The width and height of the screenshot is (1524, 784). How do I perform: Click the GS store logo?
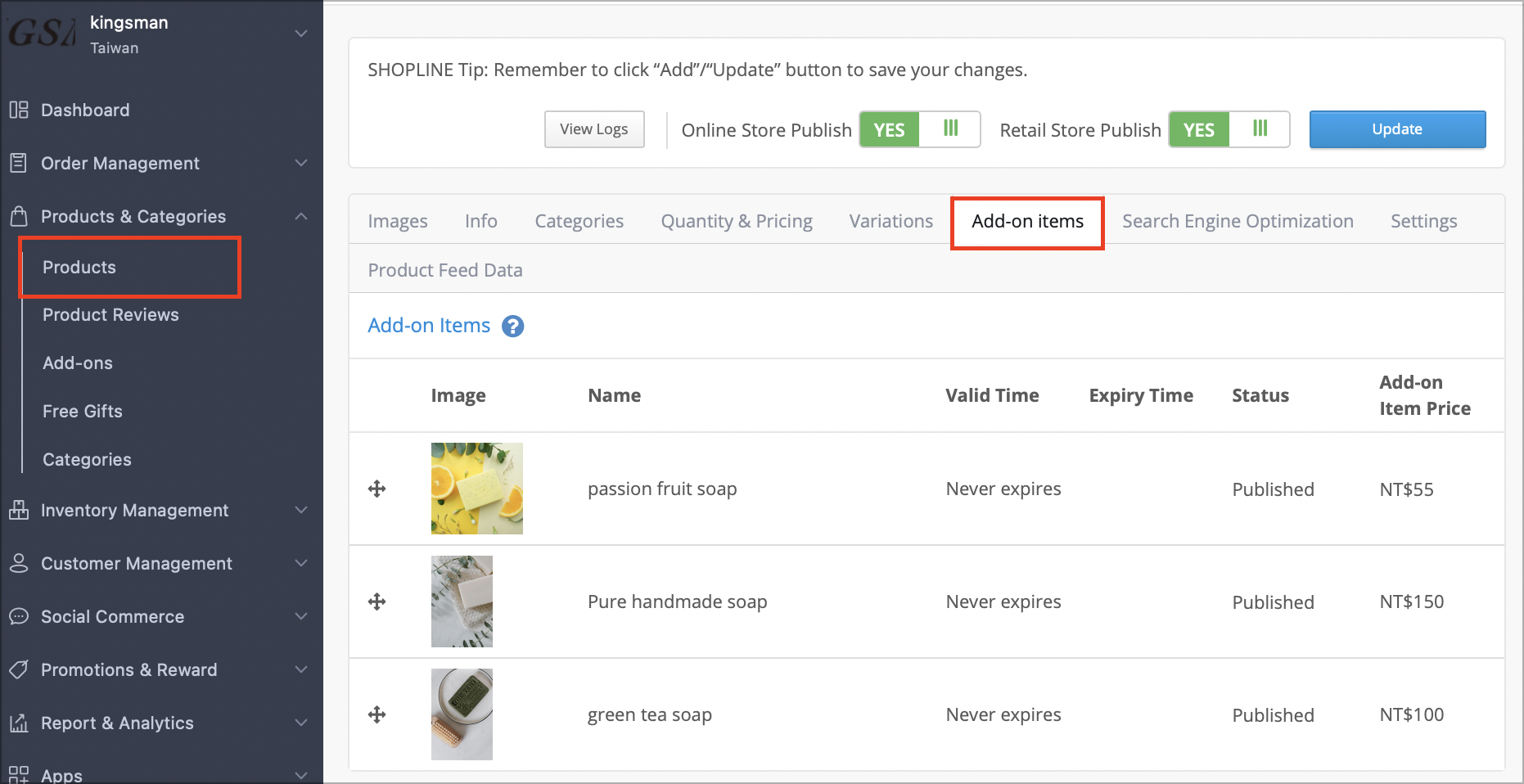point(41,34)
